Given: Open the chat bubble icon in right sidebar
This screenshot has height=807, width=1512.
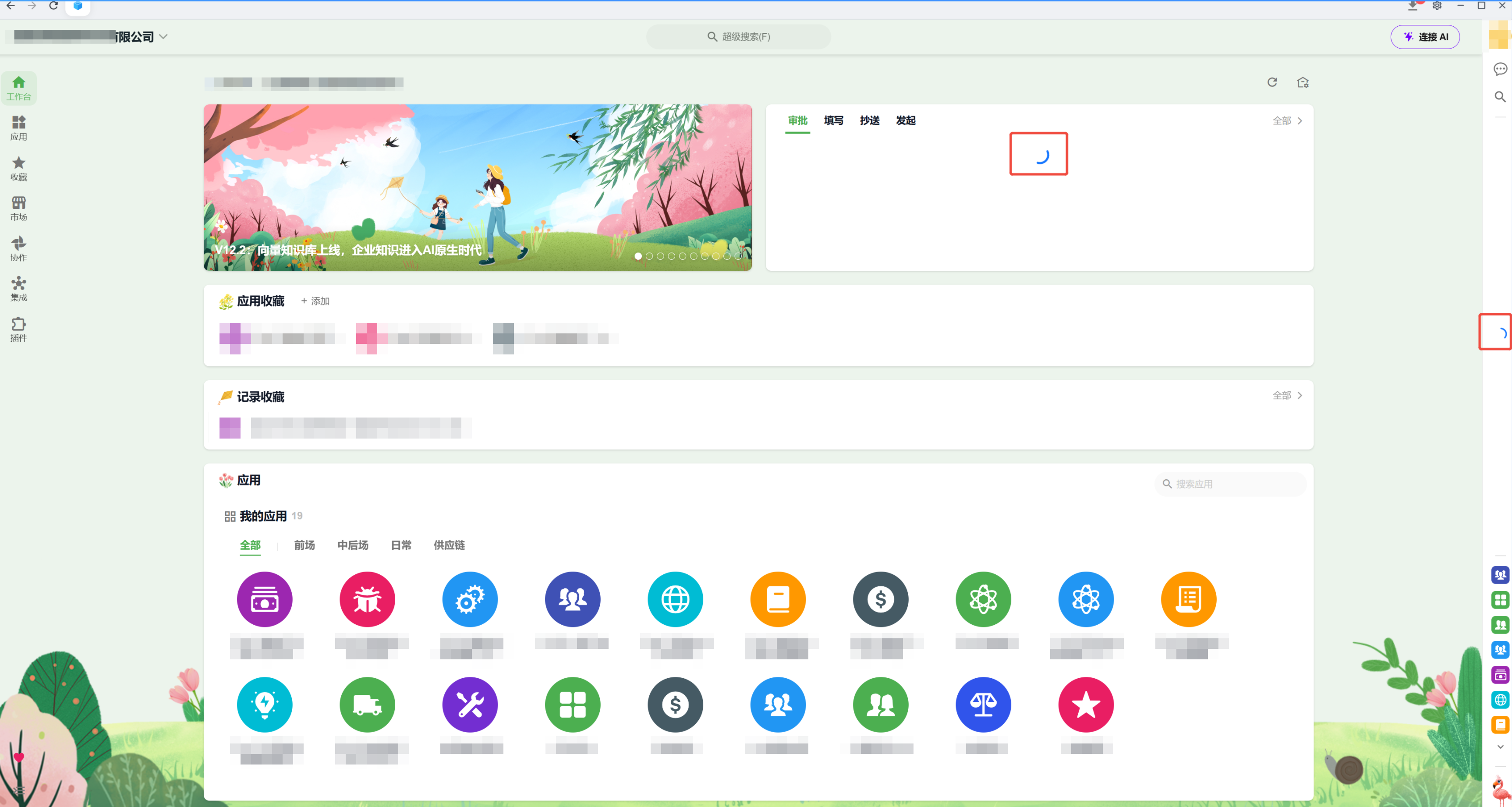Looking at the screenshot, I should (x=1500, y=69).
